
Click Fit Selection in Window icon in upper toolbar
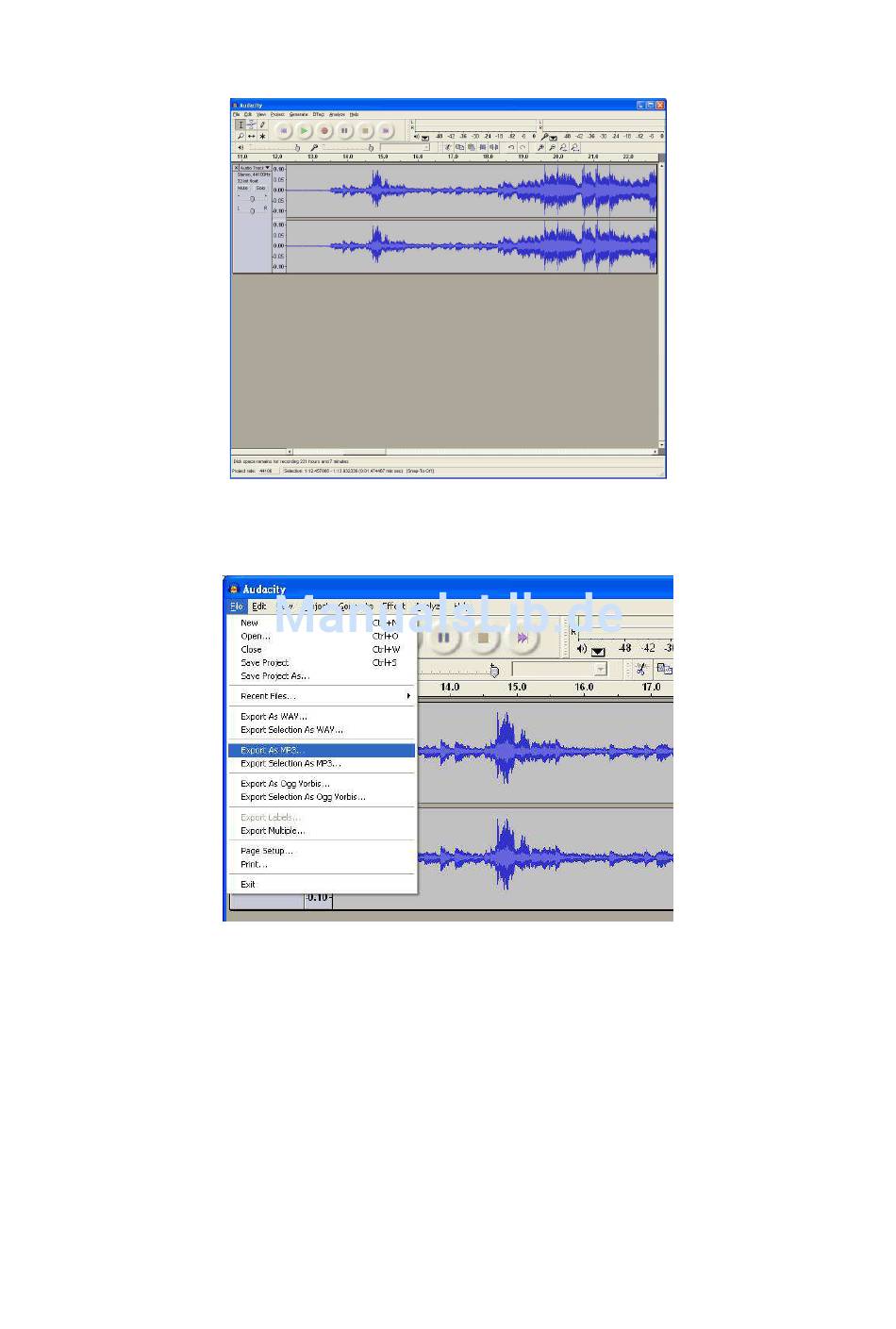[563, 147]
